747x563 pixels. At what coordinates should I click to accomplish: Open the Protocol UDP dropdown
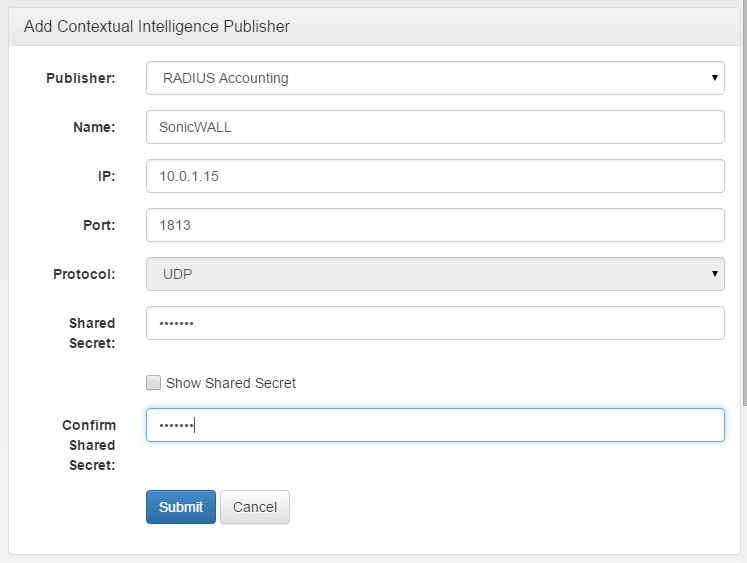[x=435, y=274]
